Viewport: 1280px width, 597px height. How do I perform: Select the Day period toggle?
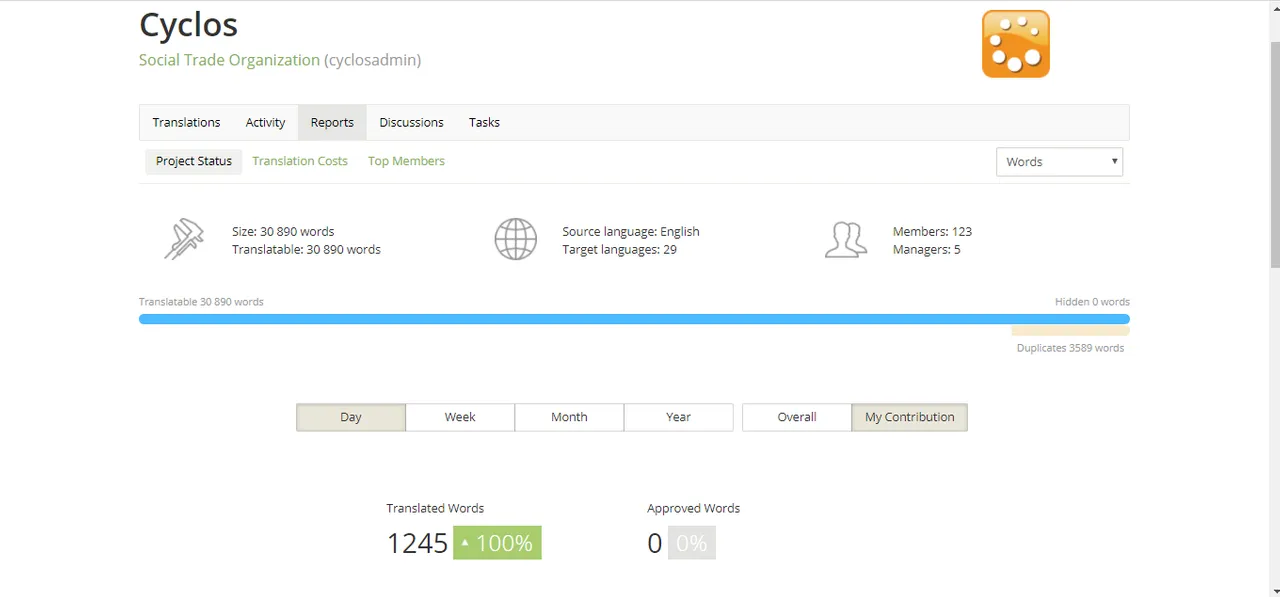point(351,417)
